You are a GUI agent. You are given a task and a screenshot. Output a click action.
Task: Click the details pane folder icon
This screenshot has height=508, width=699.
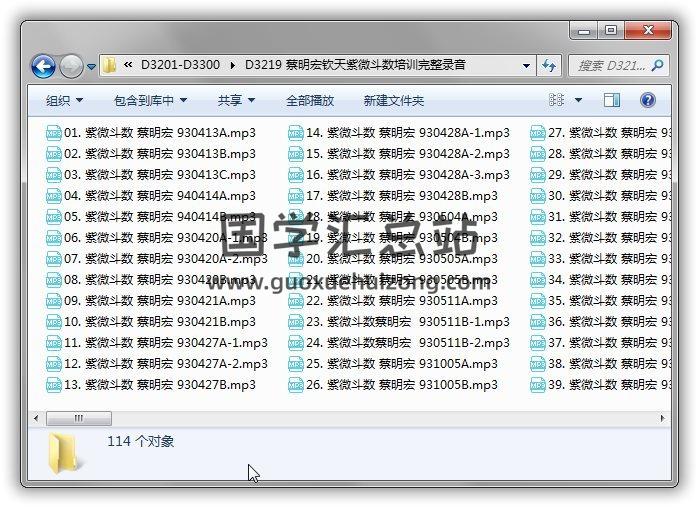65,453
